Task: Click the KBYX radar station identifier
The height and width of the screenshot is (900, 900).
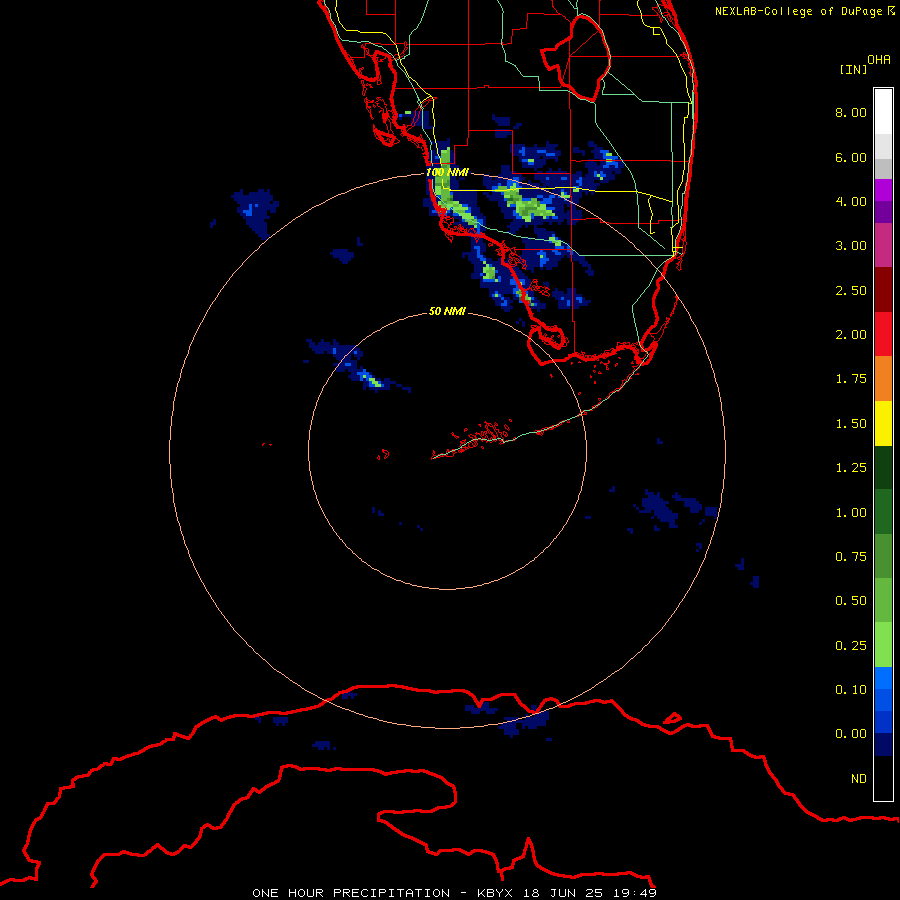Action: 494,893
